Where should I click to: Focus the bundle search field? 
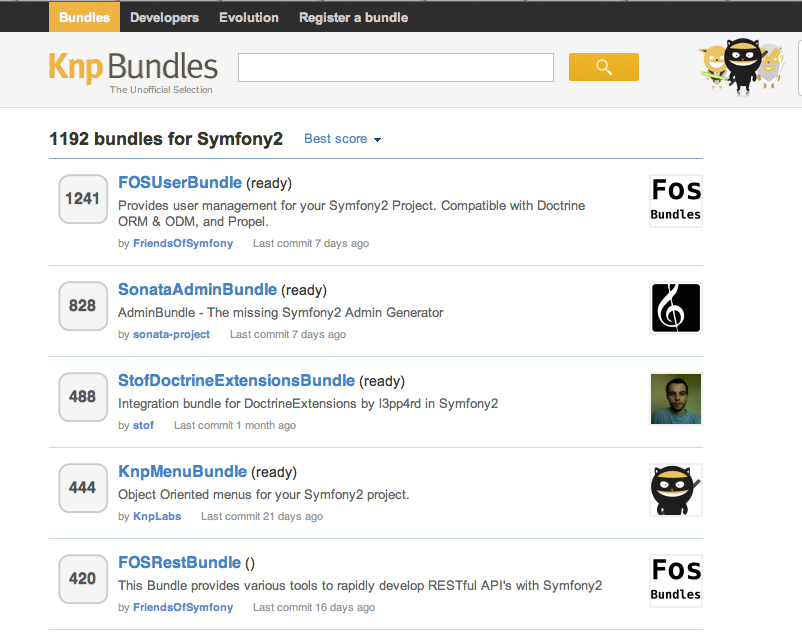pos(396,67)
